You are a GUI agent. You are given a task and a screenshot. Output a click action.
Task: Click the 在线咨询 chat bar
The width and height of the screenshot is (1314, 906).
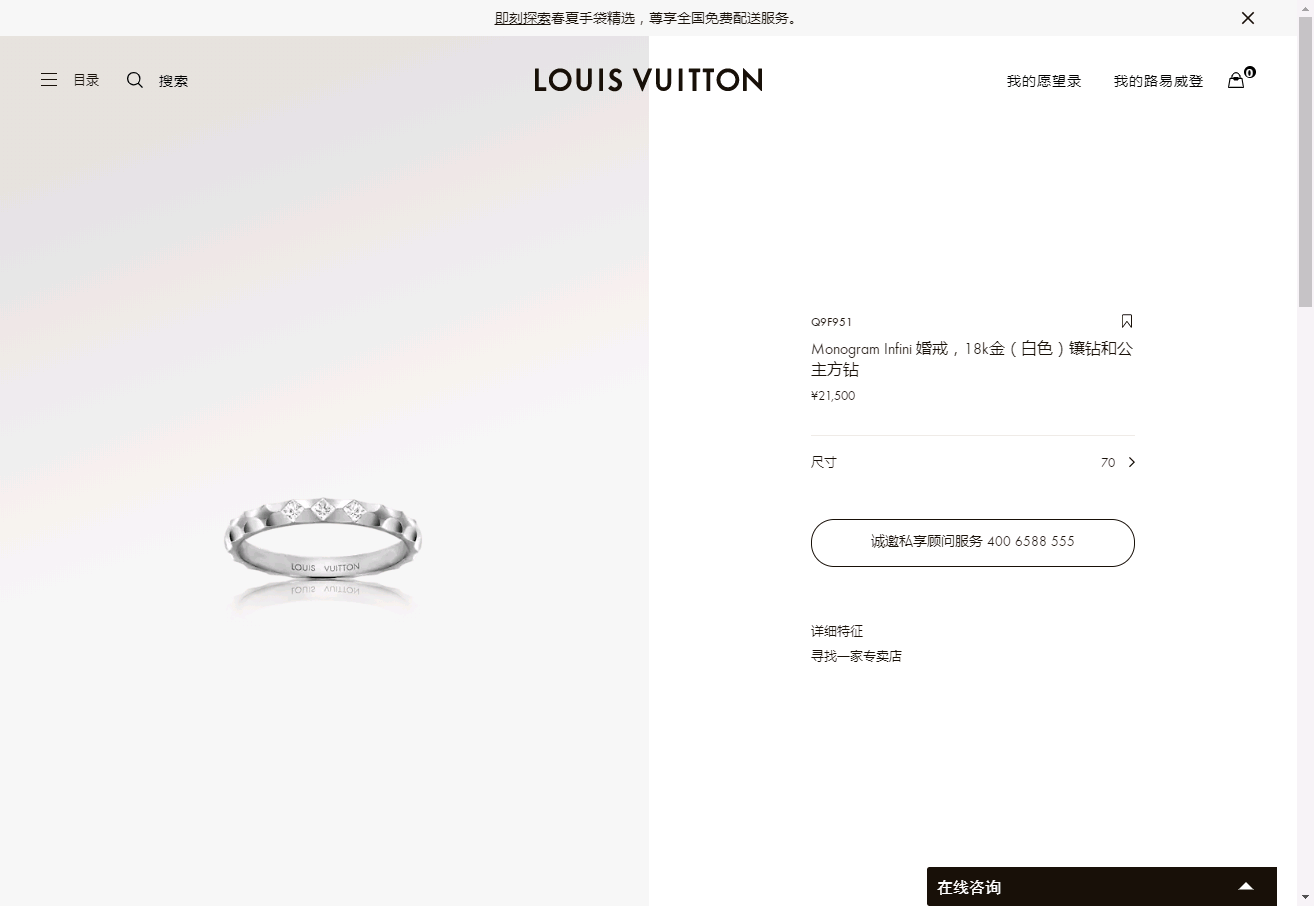coord(1102,886)
